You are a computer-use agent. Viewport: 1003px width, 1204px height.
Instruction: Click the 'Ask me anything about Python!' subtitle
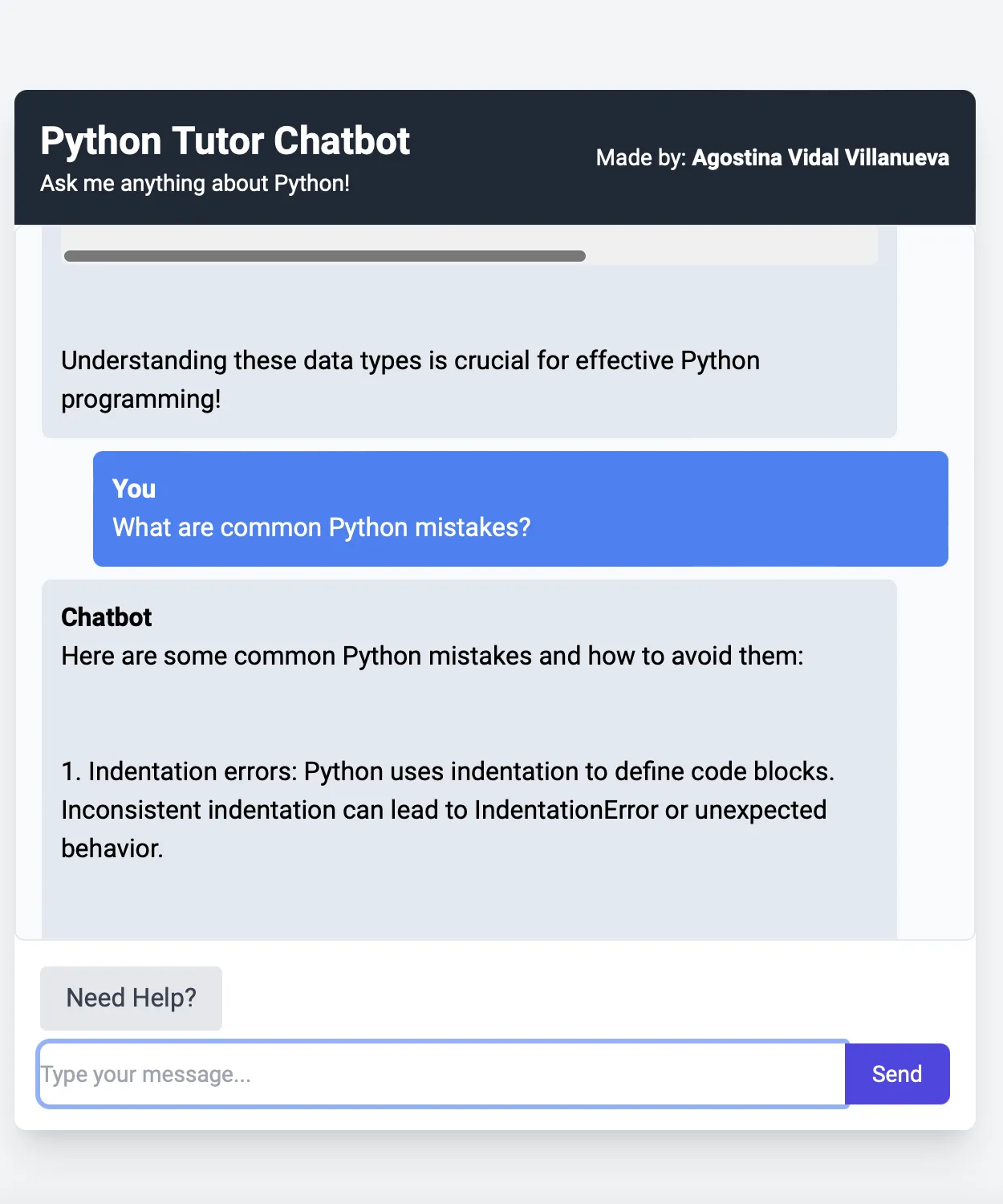point(195,184)
